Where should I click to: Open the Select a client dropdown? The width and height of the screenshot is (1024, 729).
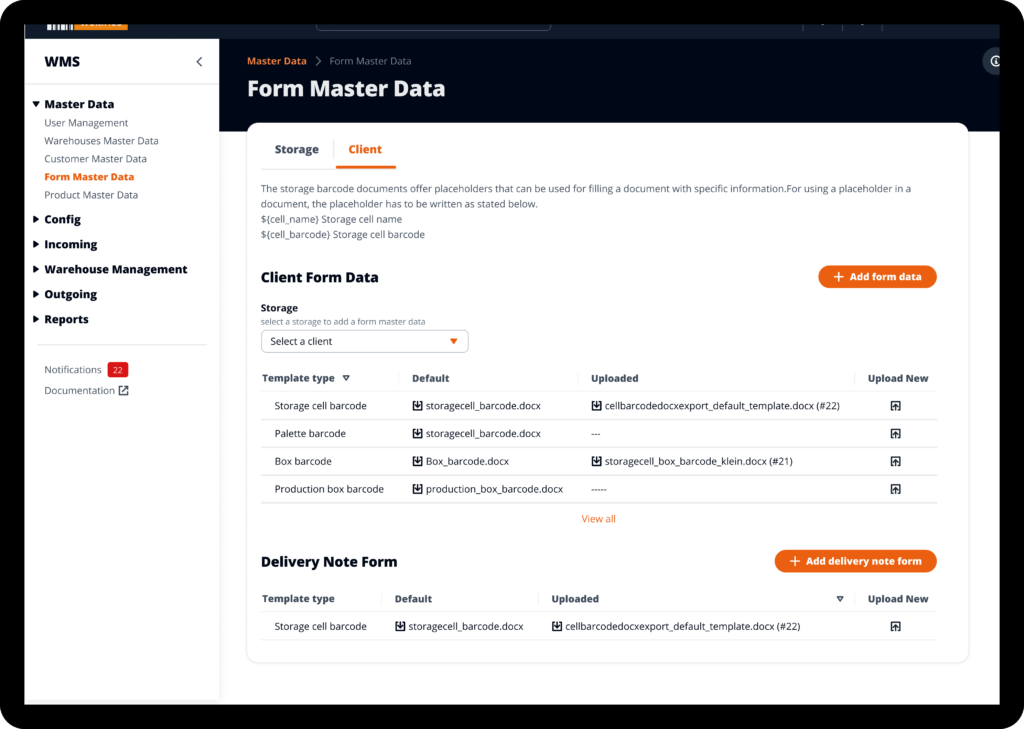tap(364, 342)
